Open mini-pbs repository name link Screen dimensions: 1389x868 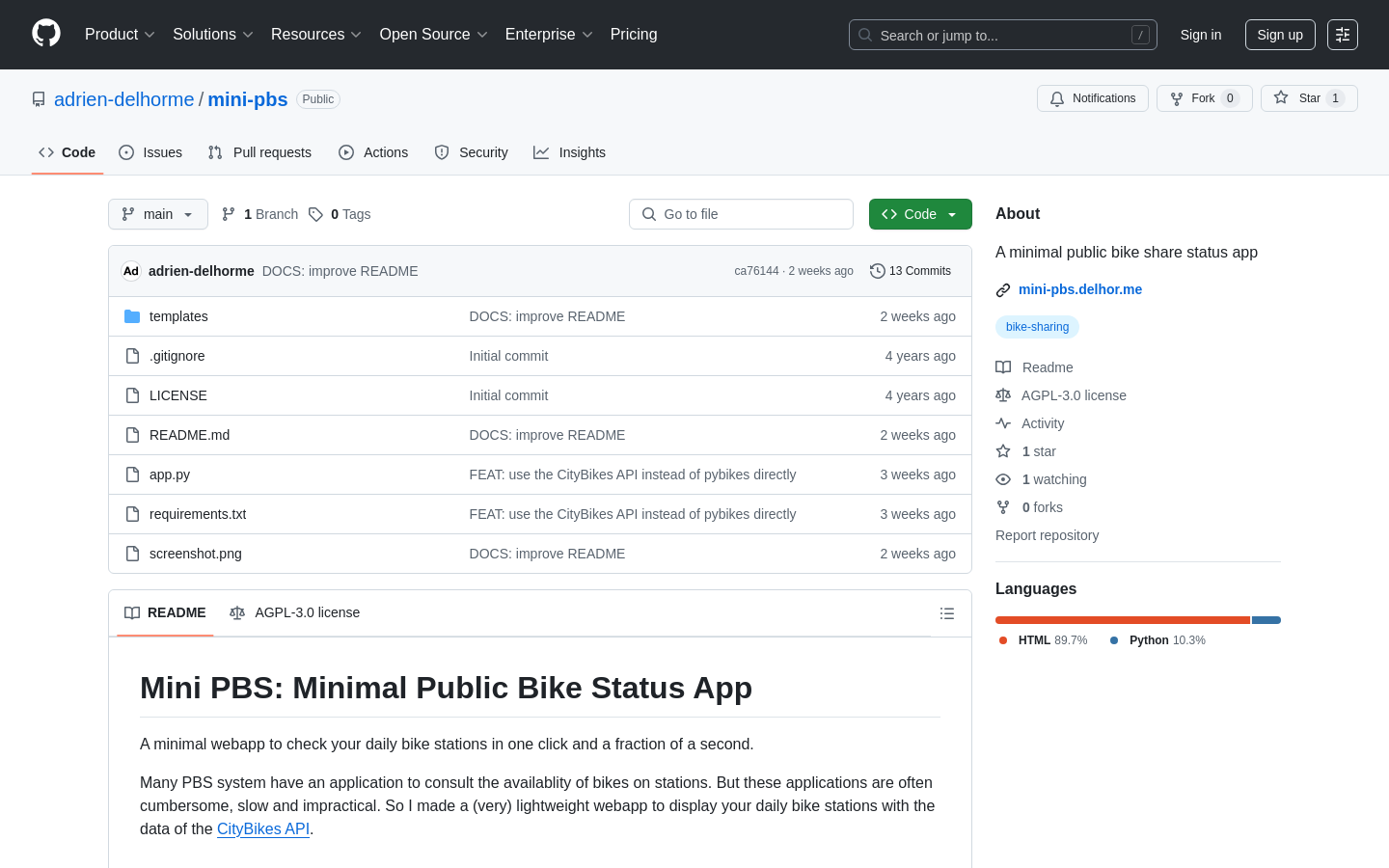tap(248, 99)
